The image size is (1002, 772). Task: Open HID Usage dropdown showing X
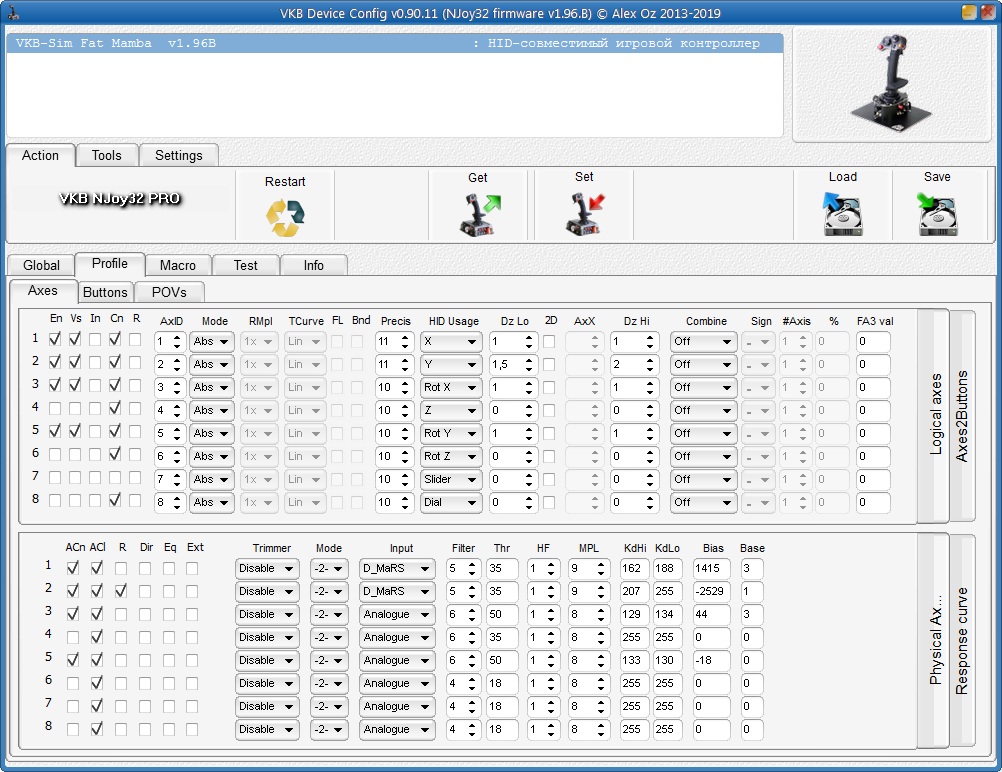450,341
